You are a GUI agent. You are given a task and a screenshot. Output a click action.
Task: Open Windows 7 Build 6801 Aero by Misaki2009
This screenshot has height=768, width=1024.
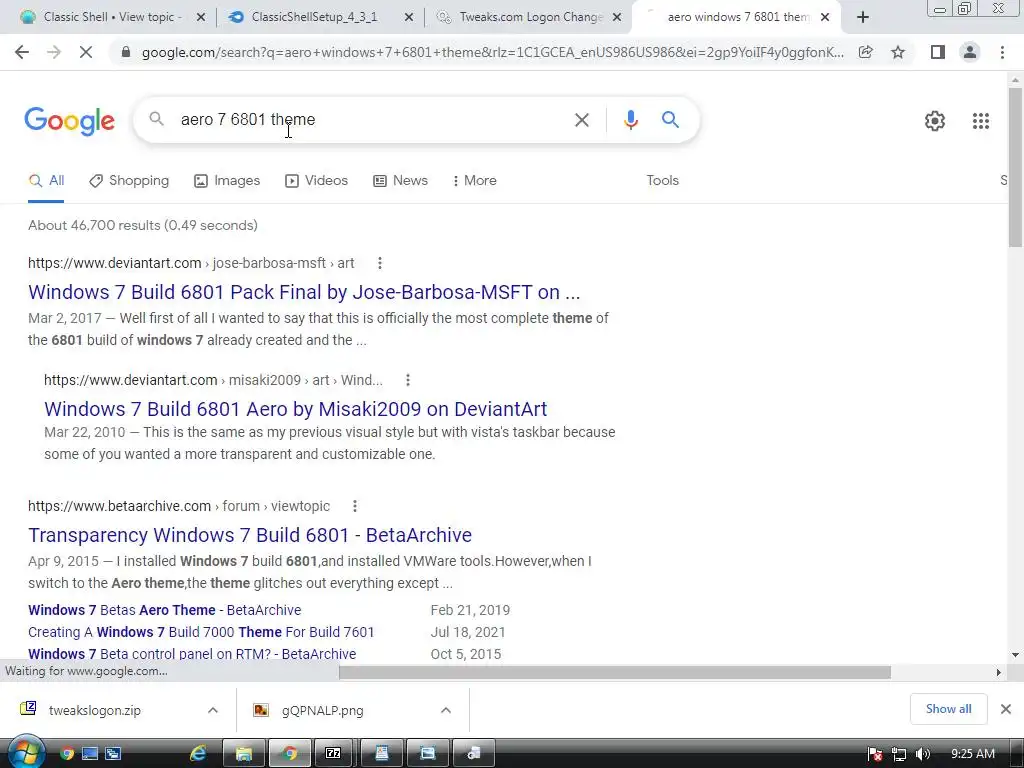(x=296, y=409)
